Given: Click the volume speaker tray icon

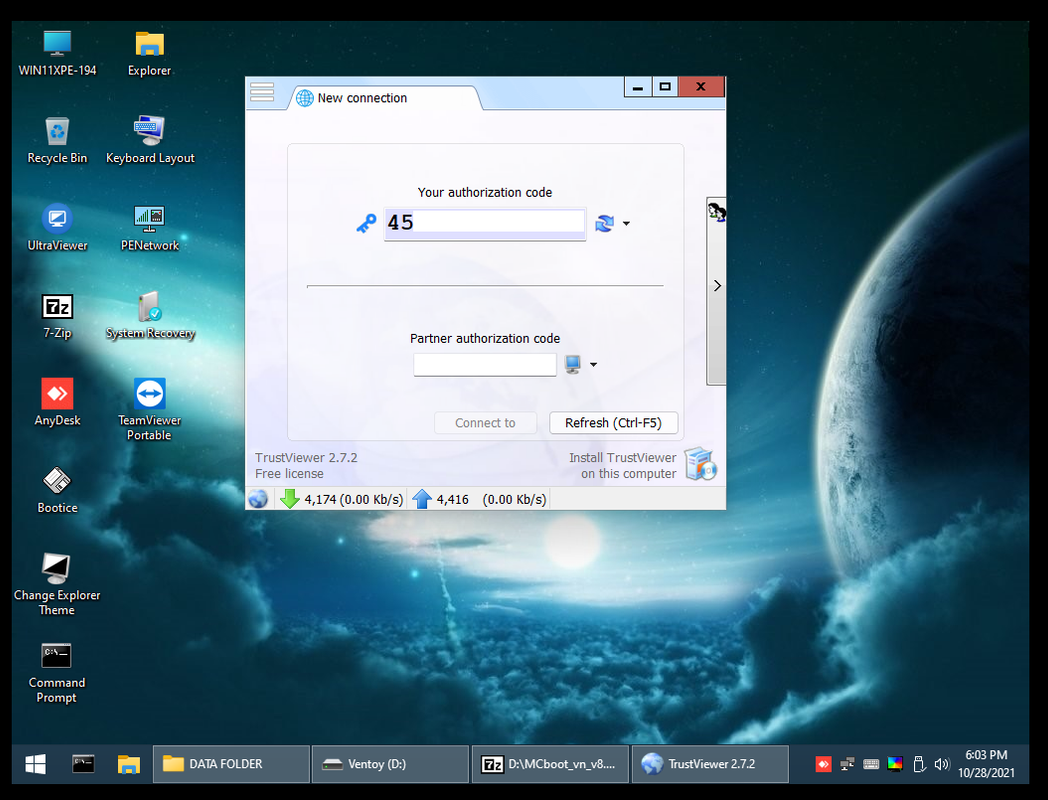Looking at the screenshot, I should point(942,764).
